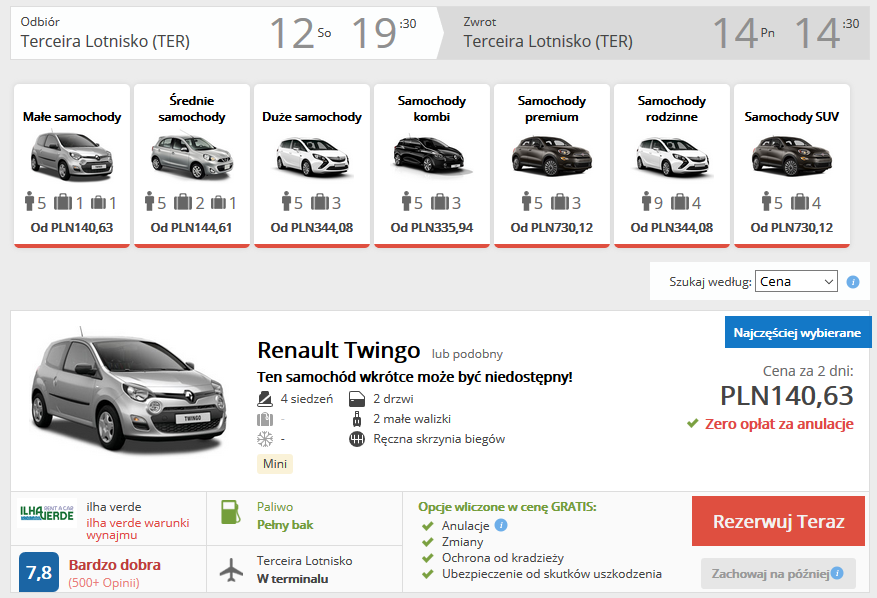Click the Ochrona od kradzieży item
This screenshot has width=877, height=598.
coord(503,558)
